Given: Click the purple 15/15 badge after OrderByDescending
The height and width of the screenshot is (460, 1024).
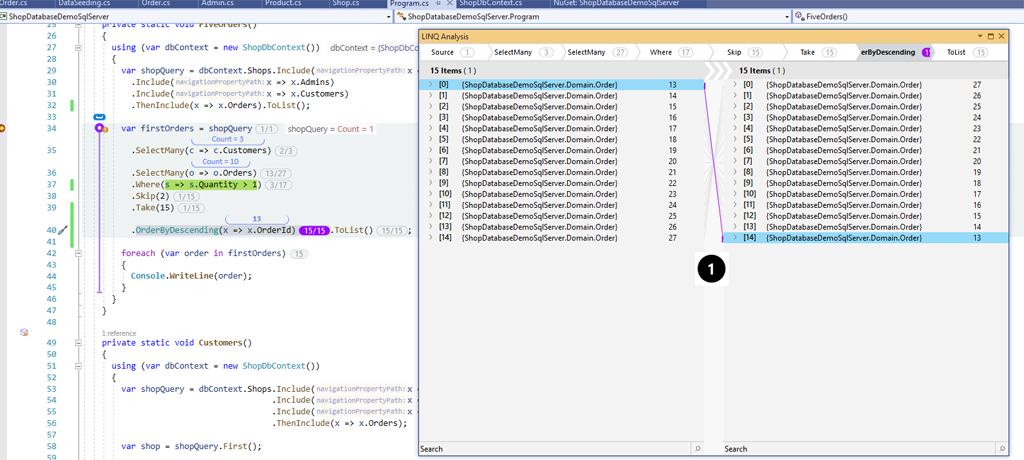Looking at the screenshot, I should (313, 231).
